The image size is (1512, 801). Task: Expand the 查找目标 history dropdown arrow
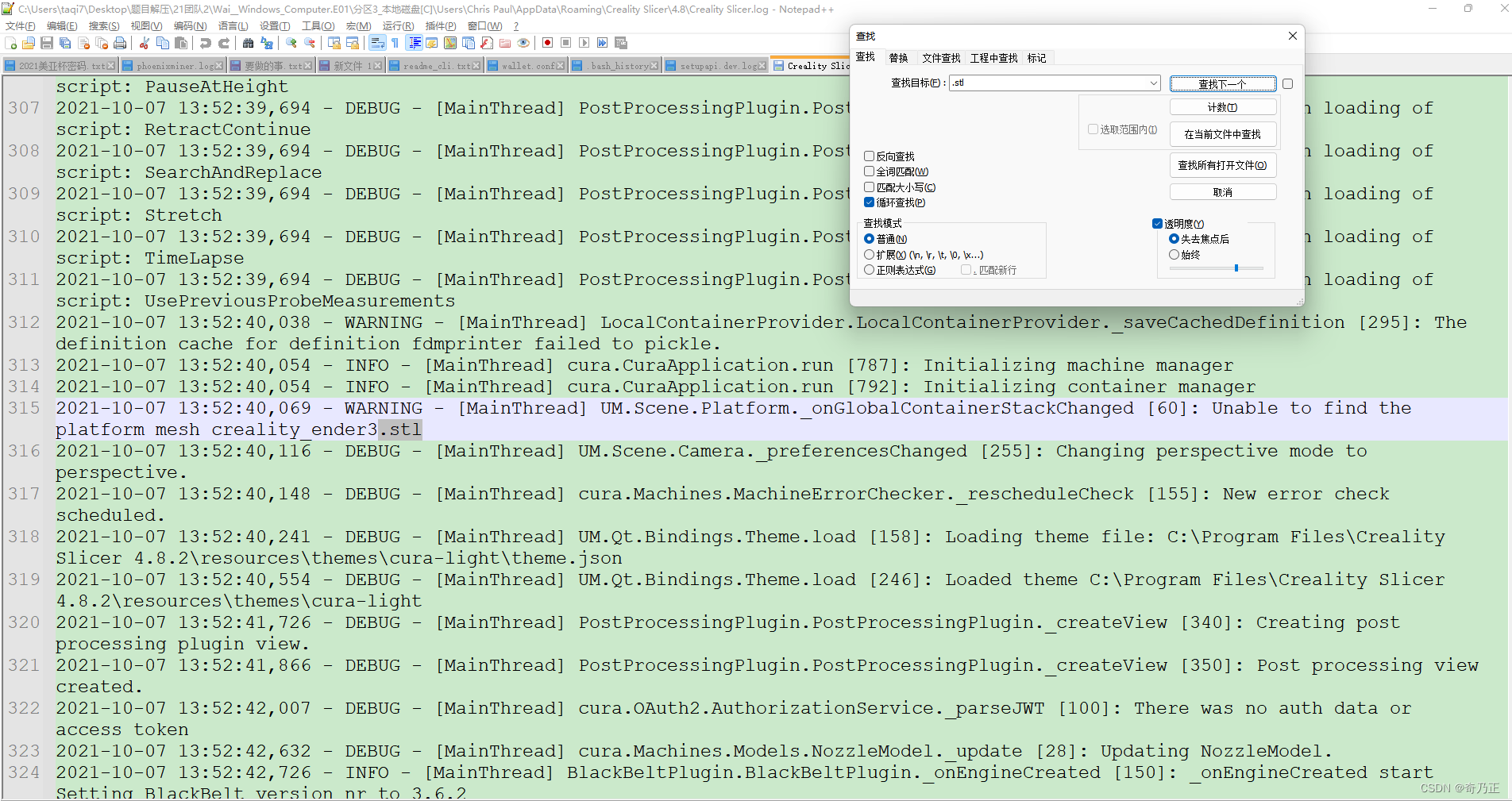click(x=1153, y=83)
